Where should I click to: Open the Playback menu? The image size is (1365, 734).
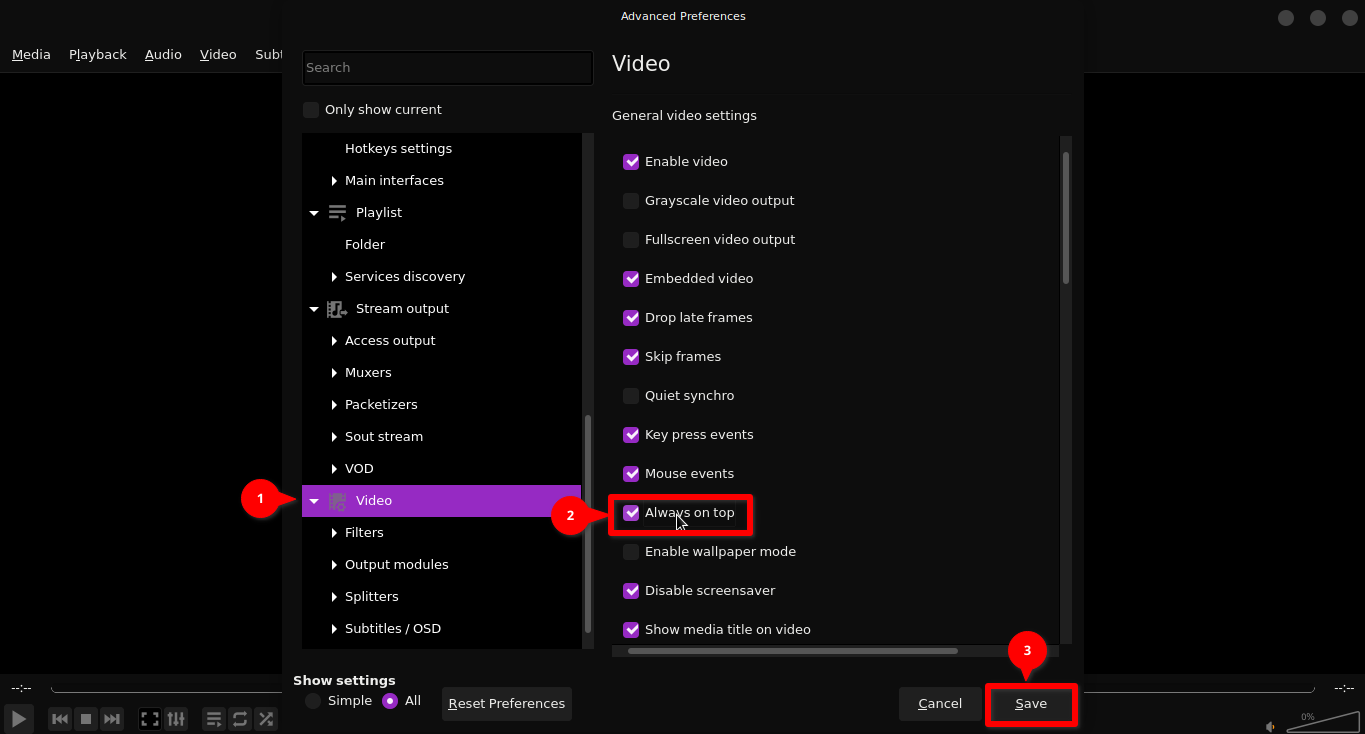click(x=97, y=55)
